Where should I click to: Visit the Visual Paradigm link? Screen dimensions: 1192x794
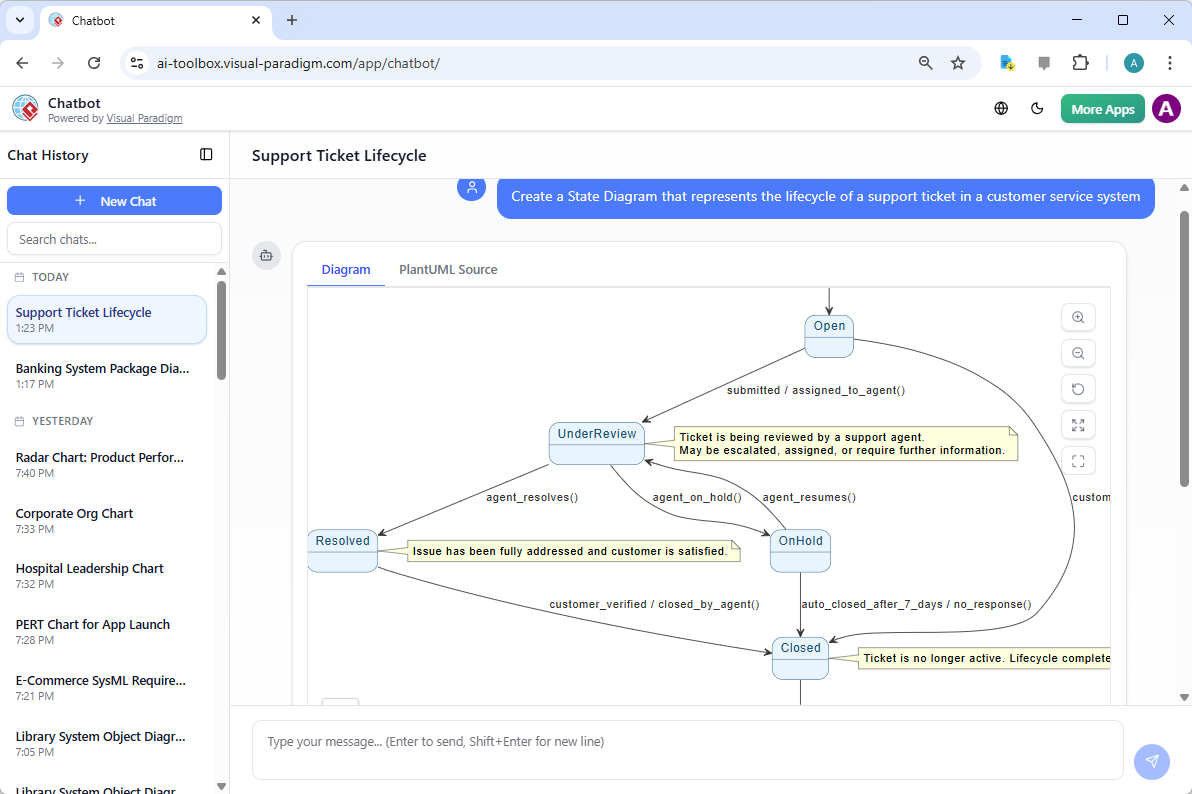click(144, 118)
